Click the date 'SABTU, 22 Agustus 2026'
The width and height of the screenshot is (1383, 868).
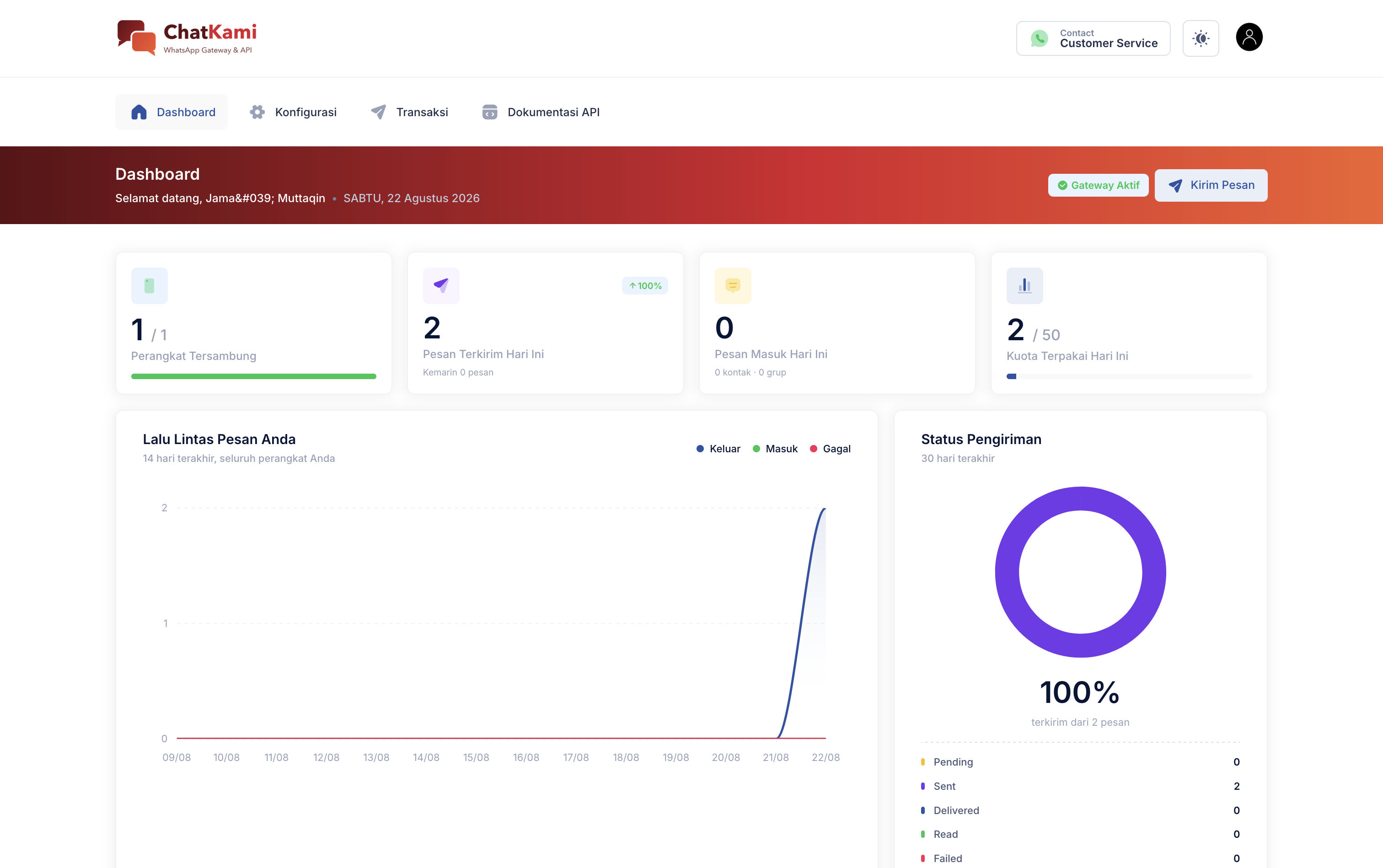(x=412, y=198)
